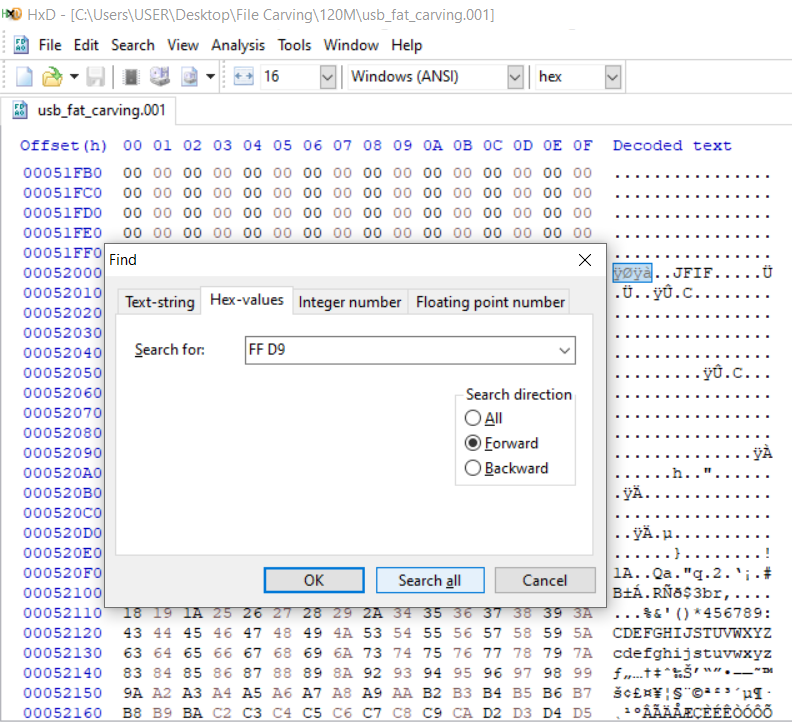Click the Save disk icon in toolbar
Screen dimensions: 792x722
coord(96,77)
